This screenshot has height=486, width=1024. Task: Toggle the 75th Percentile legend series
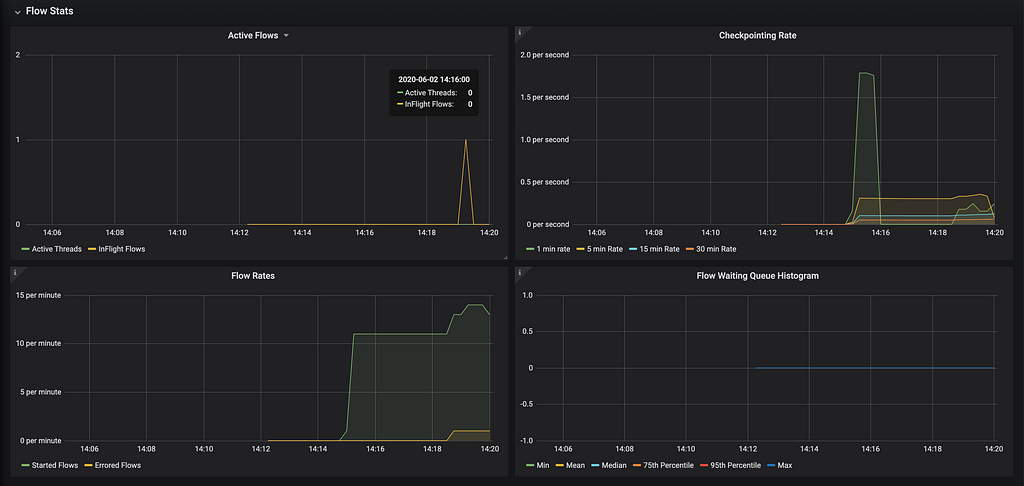(x=668, y=465)
